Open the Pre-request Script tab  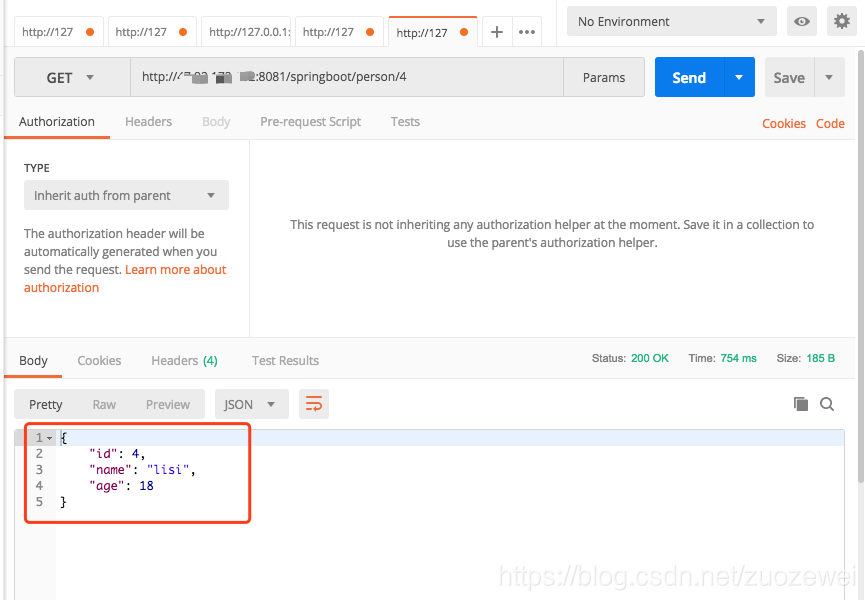click(x=311, y=121)
